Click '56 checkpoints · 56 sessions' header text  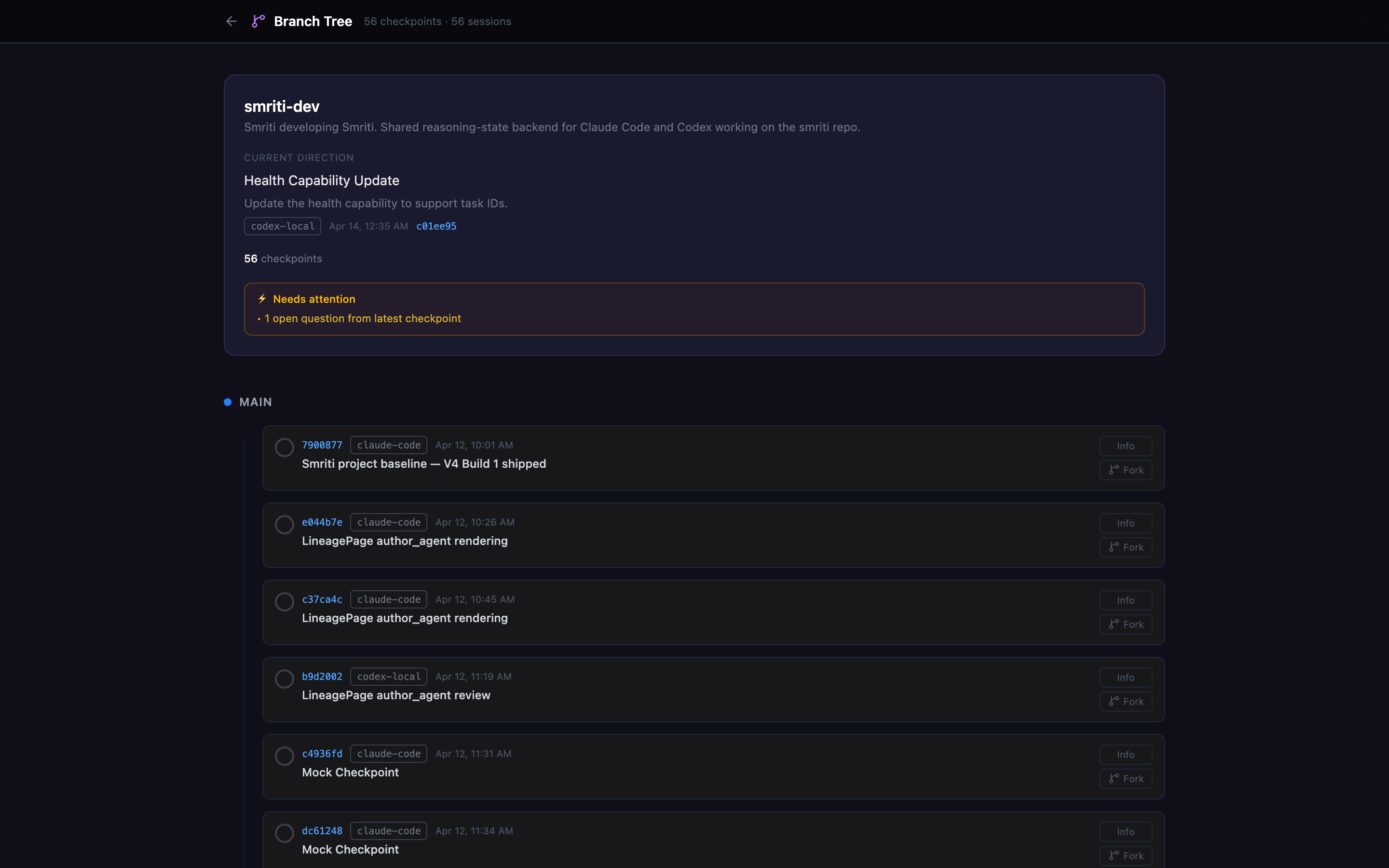pos(437,21)
